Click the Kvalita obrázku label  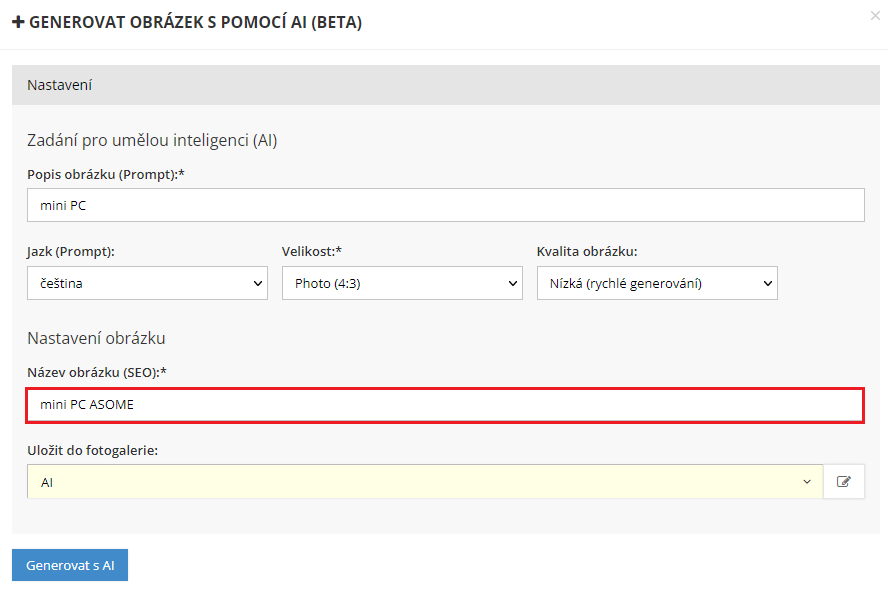pos(587,251)
